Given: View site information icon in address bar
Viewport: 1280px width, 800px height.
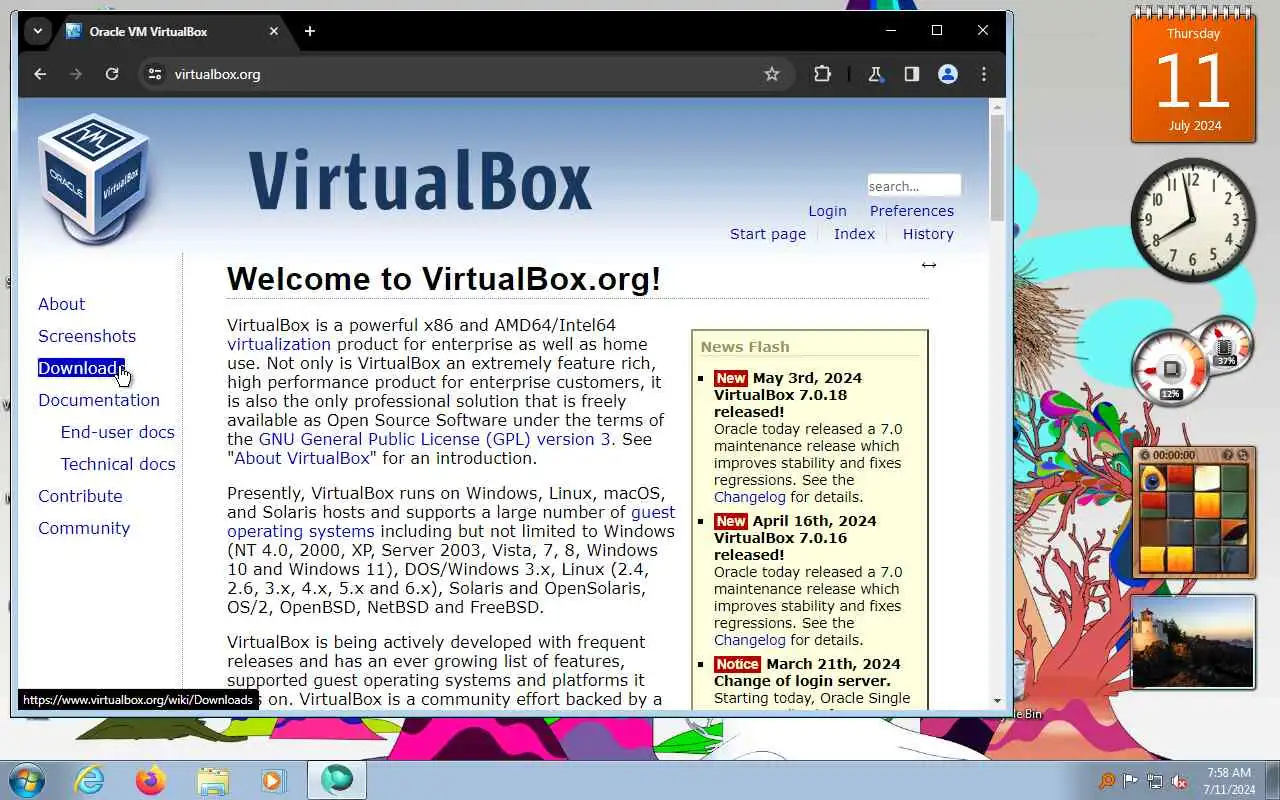Looking at the screenshot, I should 154,74.
